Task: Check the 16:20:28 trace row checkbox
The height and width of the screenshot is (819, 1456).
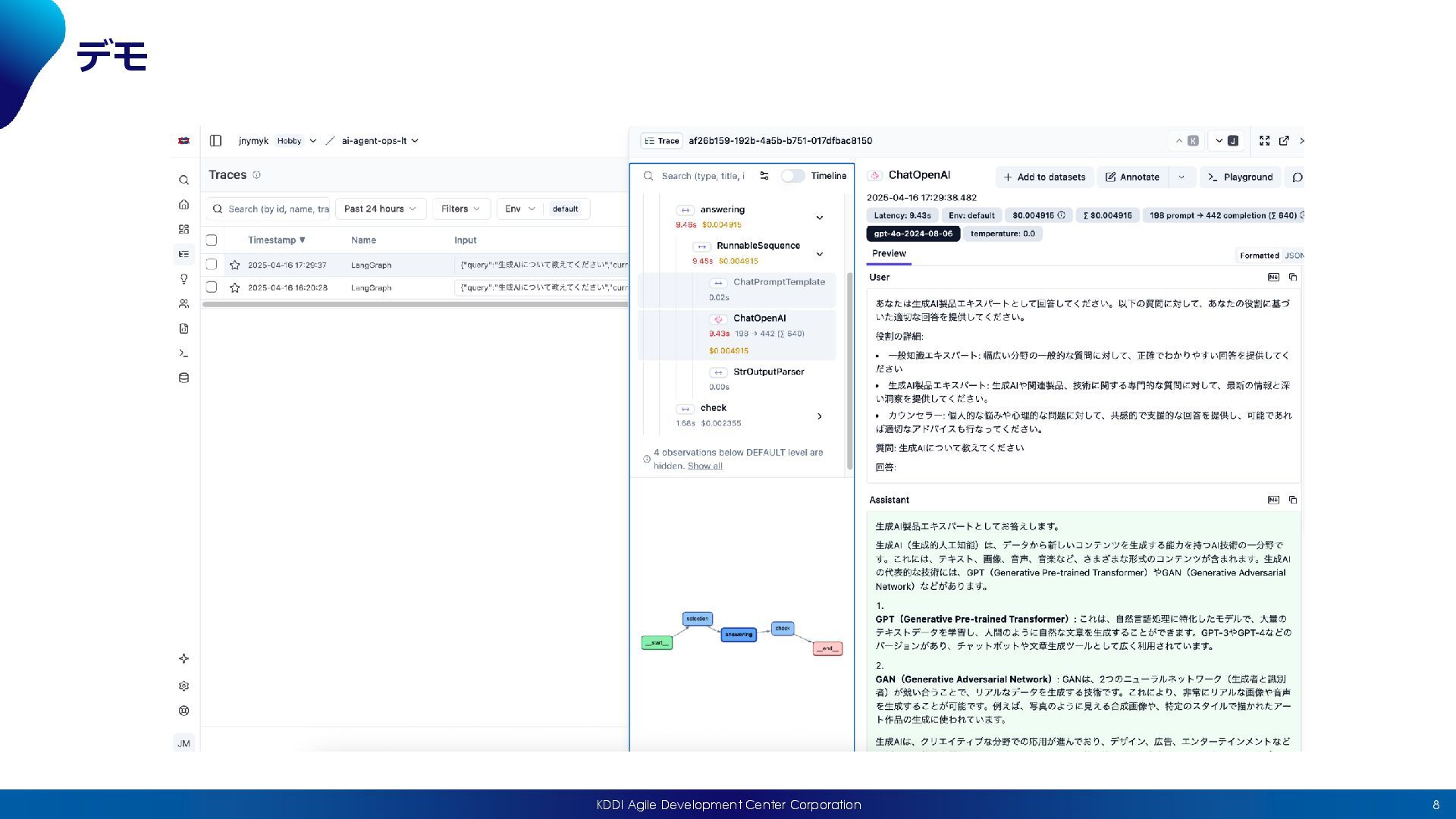Action: coord(212,287)
